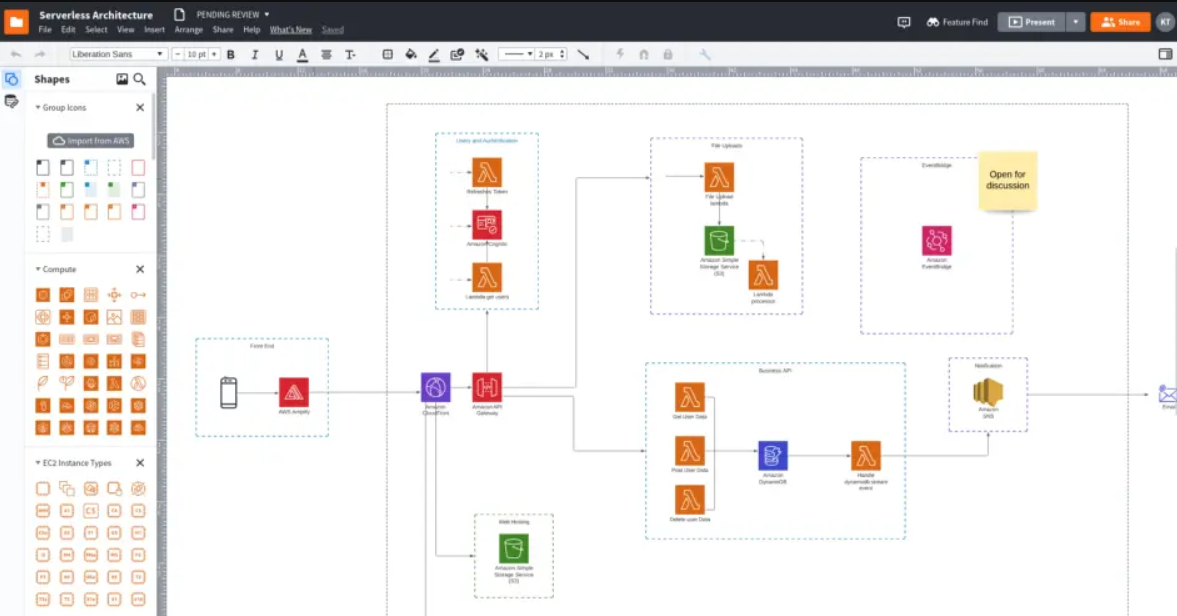The width and height of the screenshot is (1177, 616).
Task: Toggle bold formatting
Action: tap(230, 54)
